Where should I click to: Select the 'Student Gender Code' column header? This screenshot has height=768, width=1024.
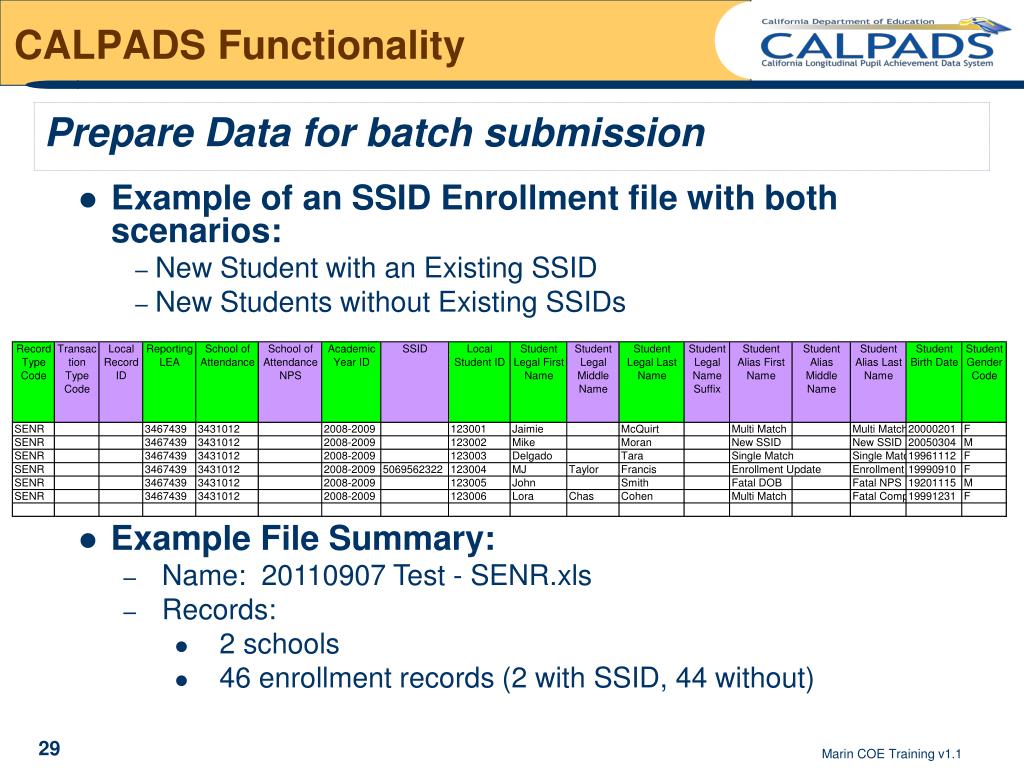pos(984,382)
